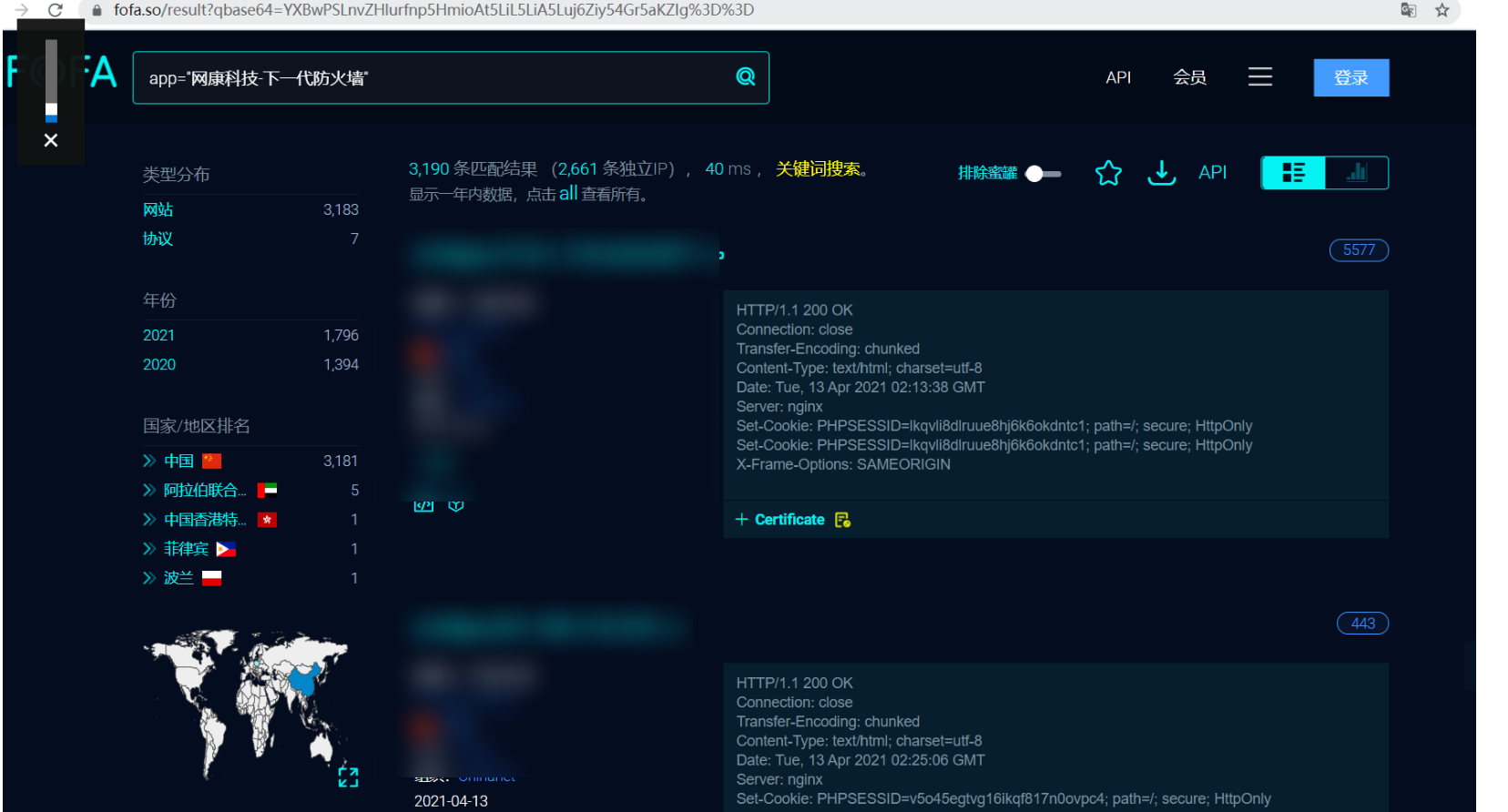Filter by 网站 type
This screenshot has width=1508, height=812.
coord(158,209)
